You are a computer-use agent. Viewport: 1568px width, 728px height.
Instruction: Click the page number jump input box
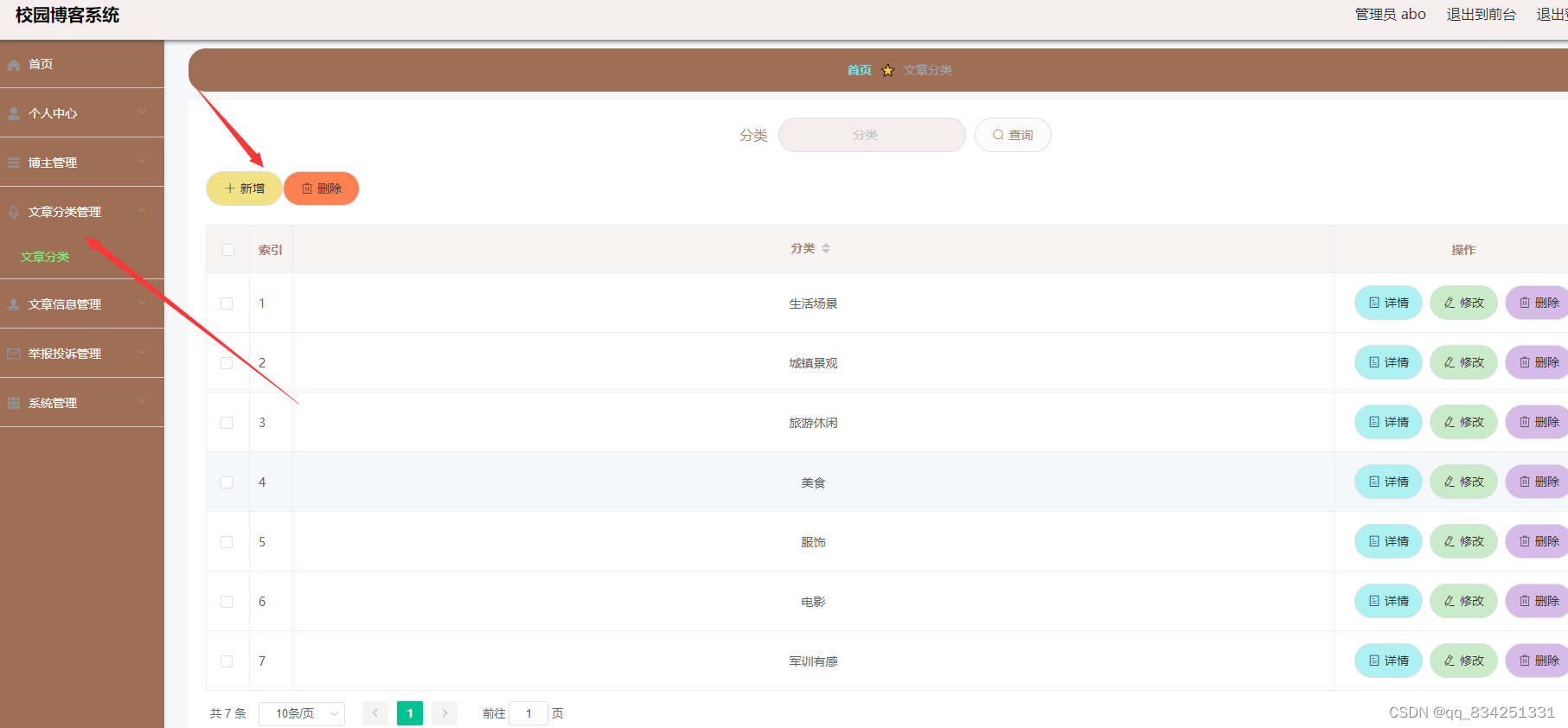[x=528, y=713]
